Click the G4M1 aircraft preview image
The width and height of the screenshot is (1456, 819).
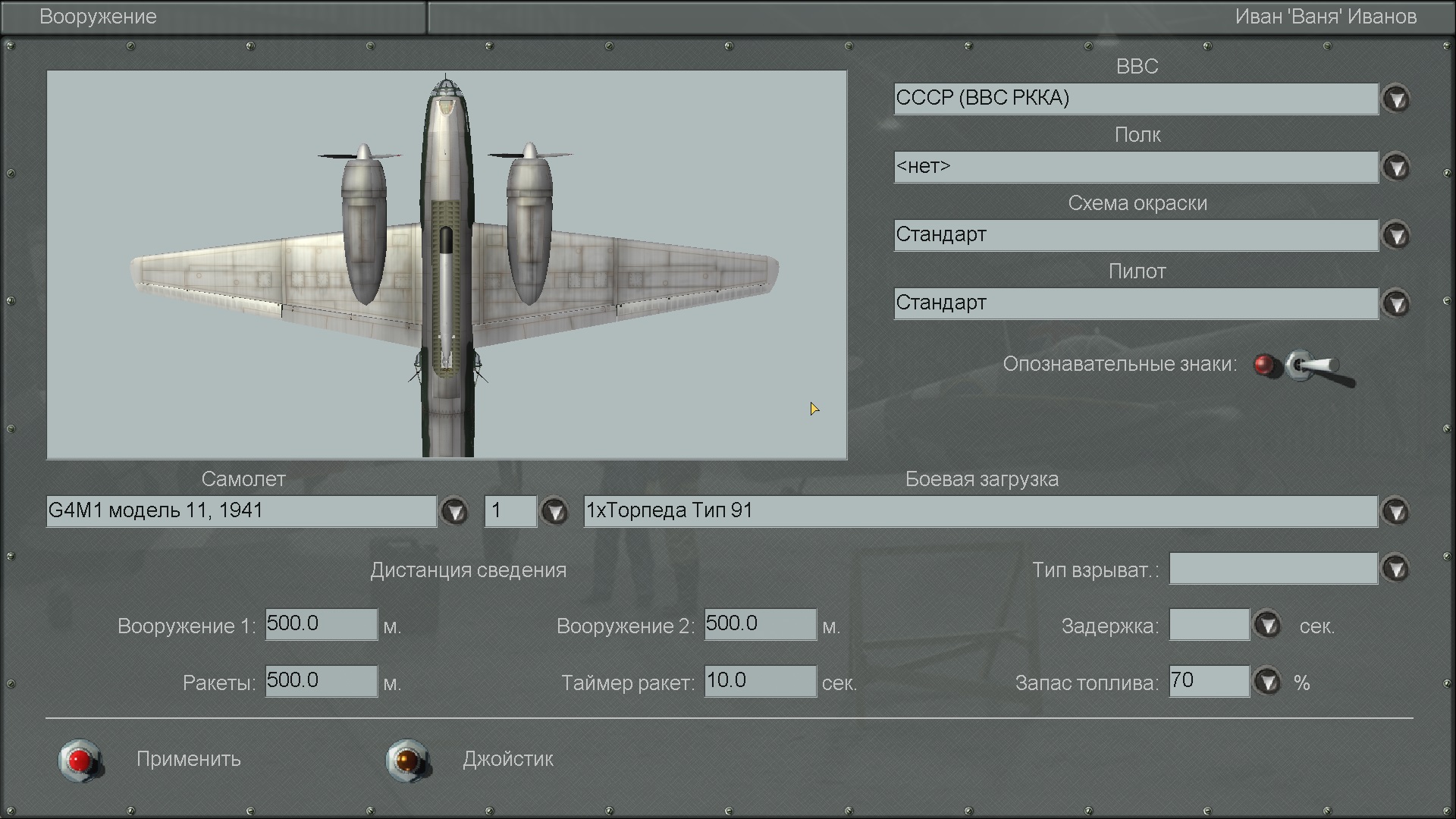(447, 265)
